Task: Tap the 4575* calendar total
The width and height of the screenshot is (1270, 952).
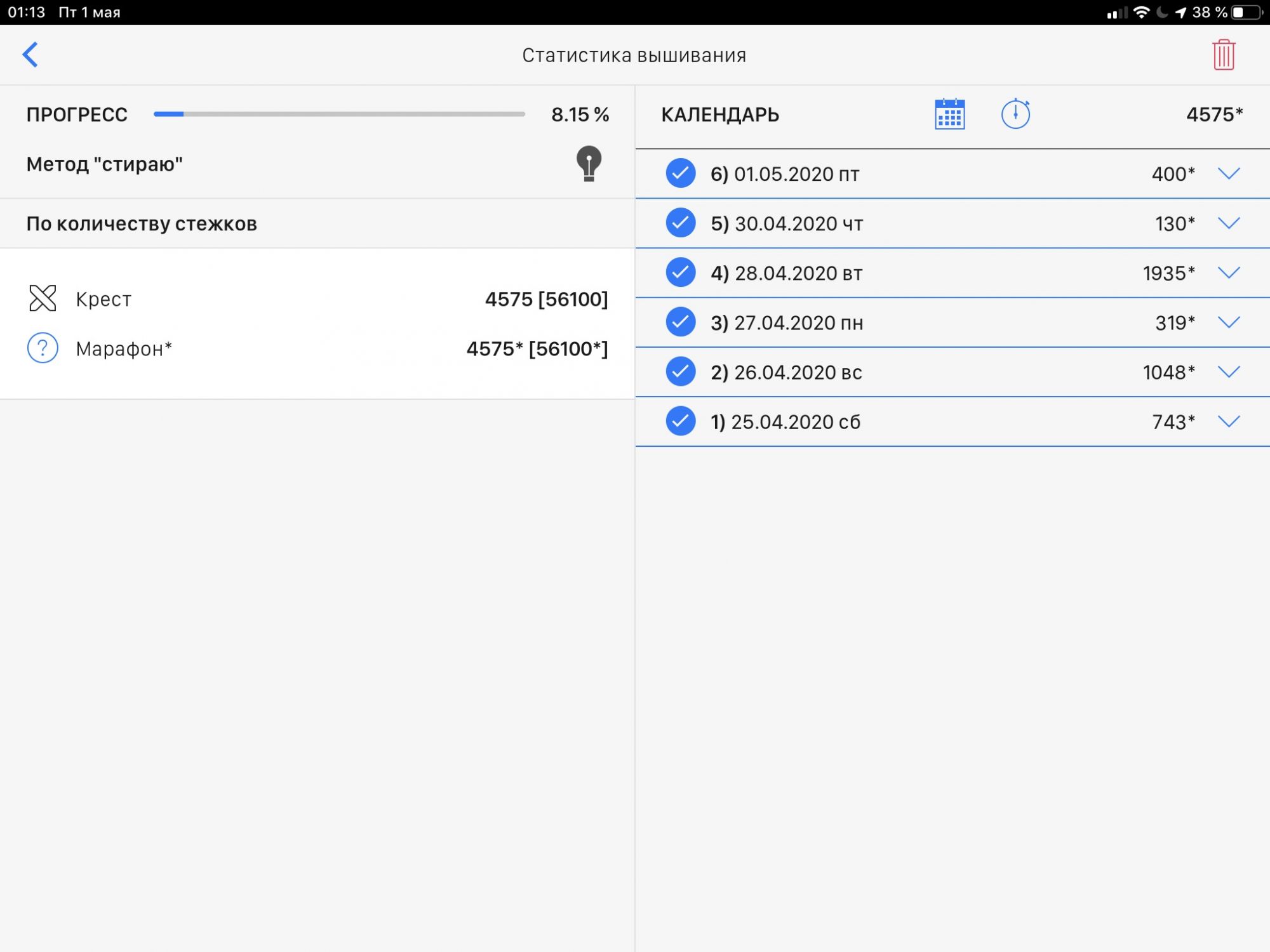Action: [1213, 114]
